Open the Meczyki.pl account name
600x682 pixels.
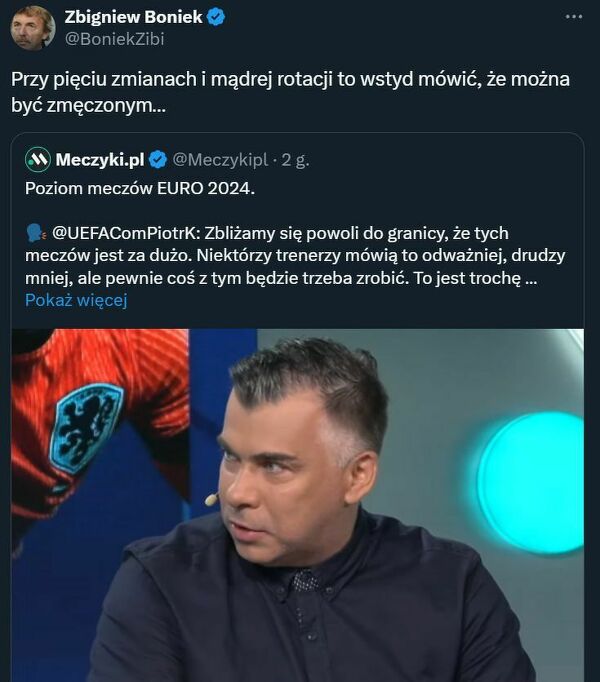100,160
